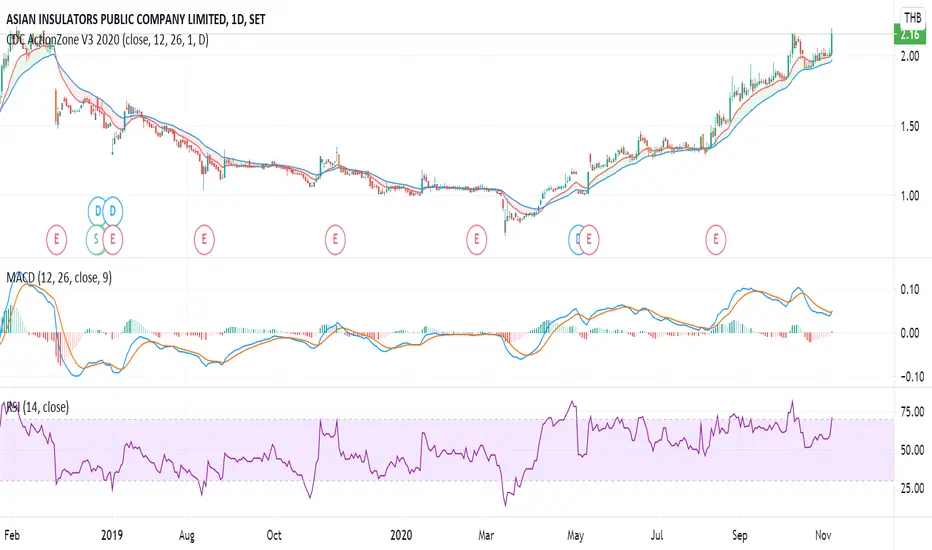Viewport: 932px width, 550px height.
Task: Open the earnings marker E just before Mar
Action: tap(476, 240)
